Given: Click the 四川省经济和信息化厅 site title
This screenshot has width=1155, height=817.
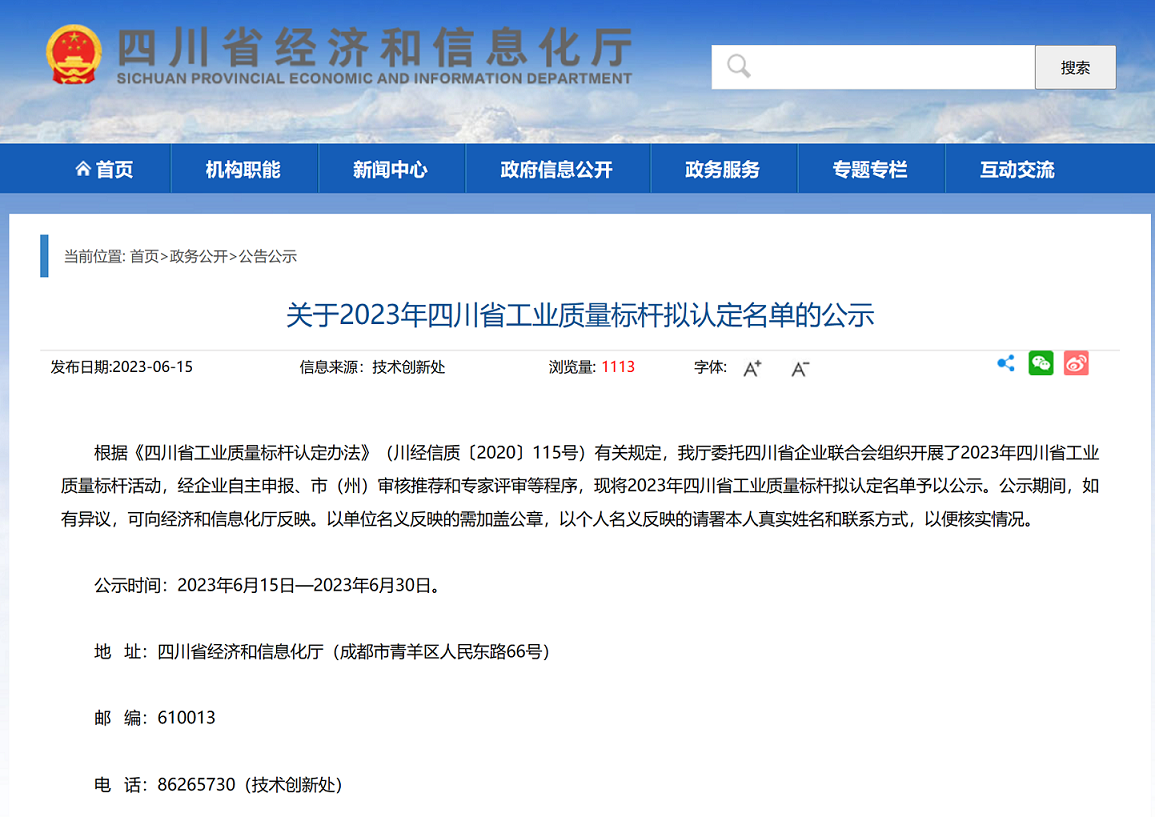Looking at the screenshot, I should pyautogui.click(x=375, y=48).
